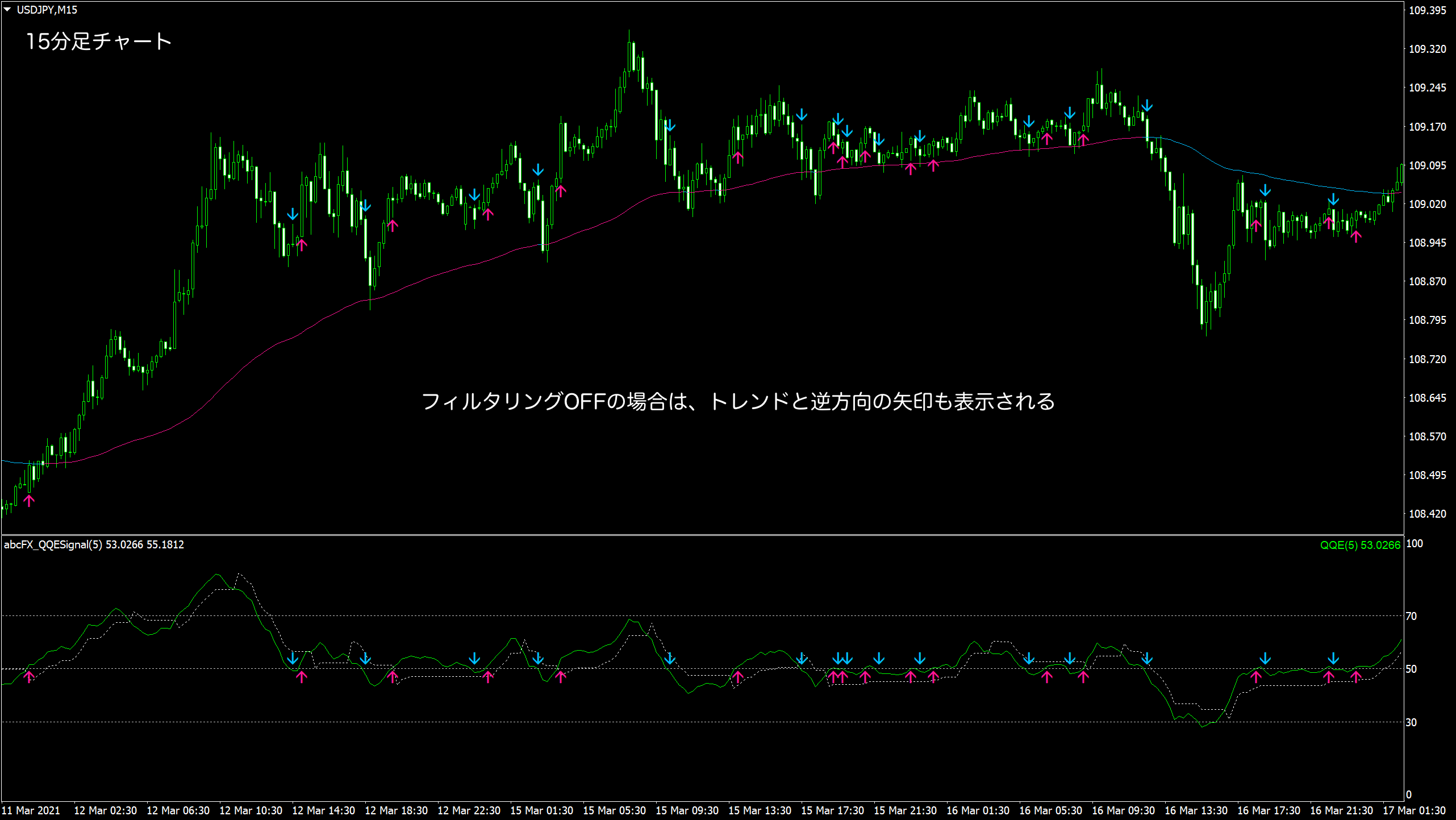This screenshot has width=1456, height=820.
Task: Click the green QQE(5) 53.0266 label
Action: 1360,545
